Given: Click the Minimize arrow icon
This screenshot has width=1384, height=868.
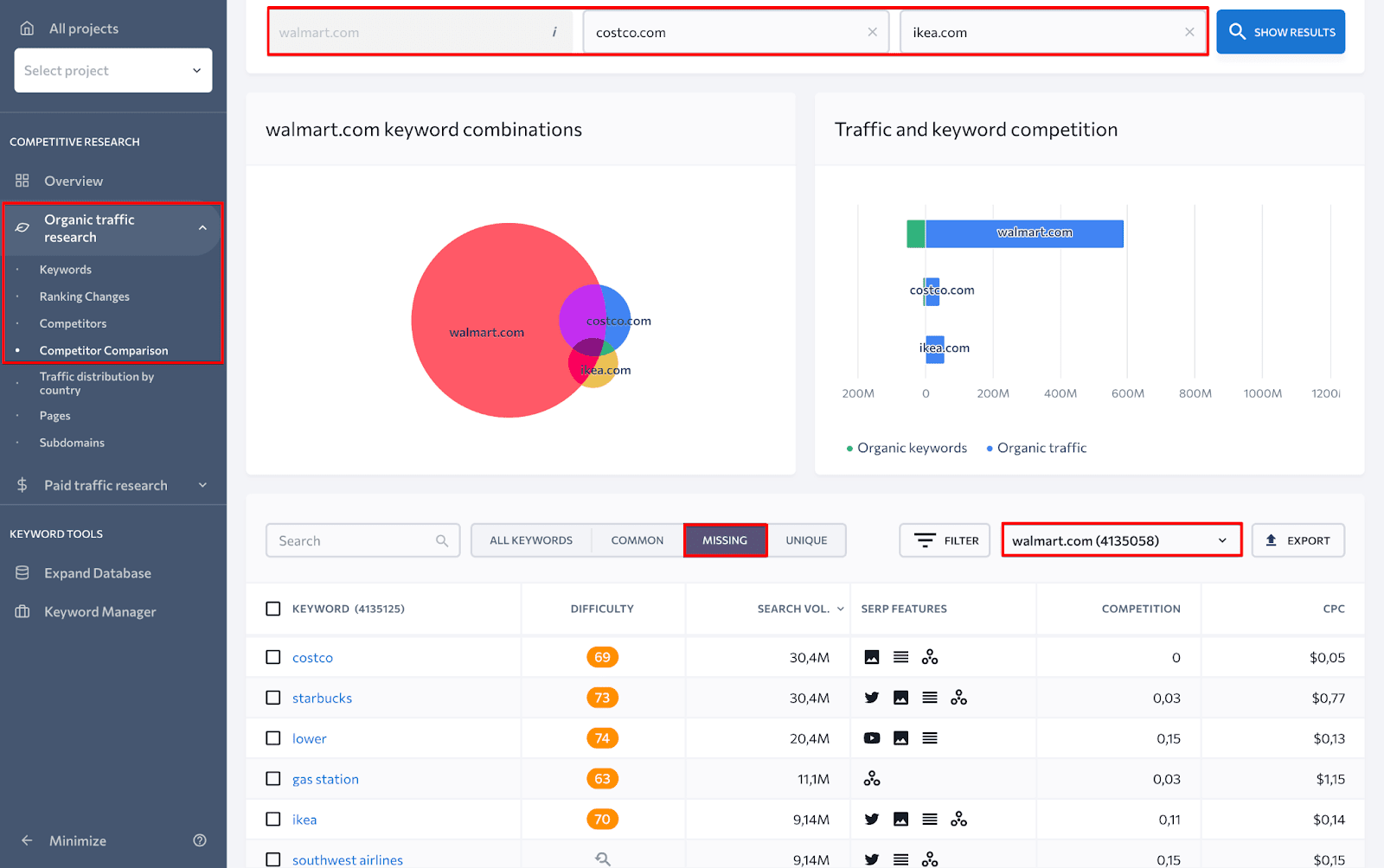Looking at the screenshot, I should point(27,840).
